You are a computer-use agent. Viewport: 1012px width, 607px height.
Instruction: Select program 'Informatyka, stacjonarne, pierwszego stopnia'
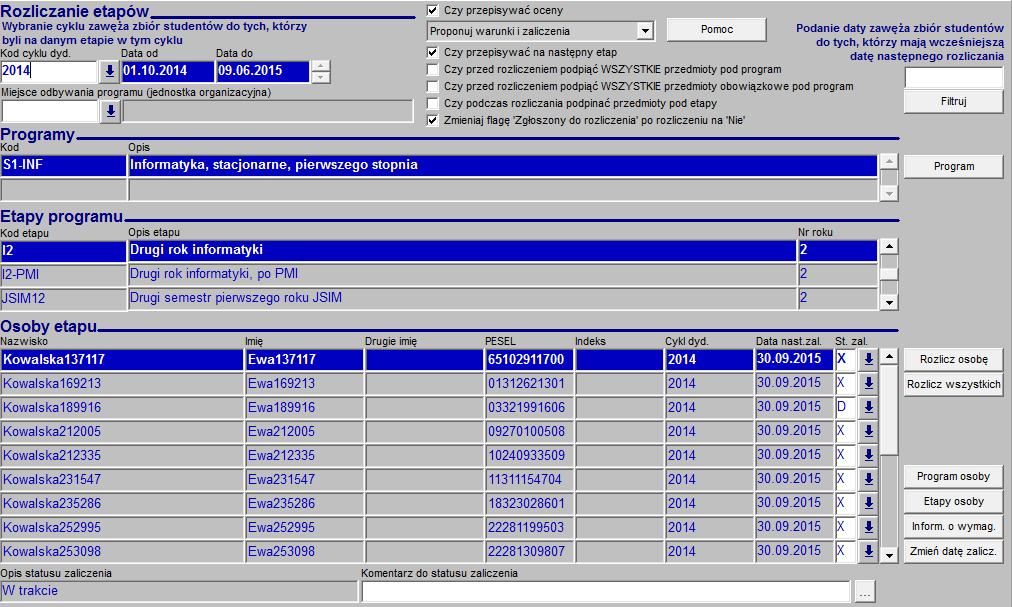pos(502,165)
